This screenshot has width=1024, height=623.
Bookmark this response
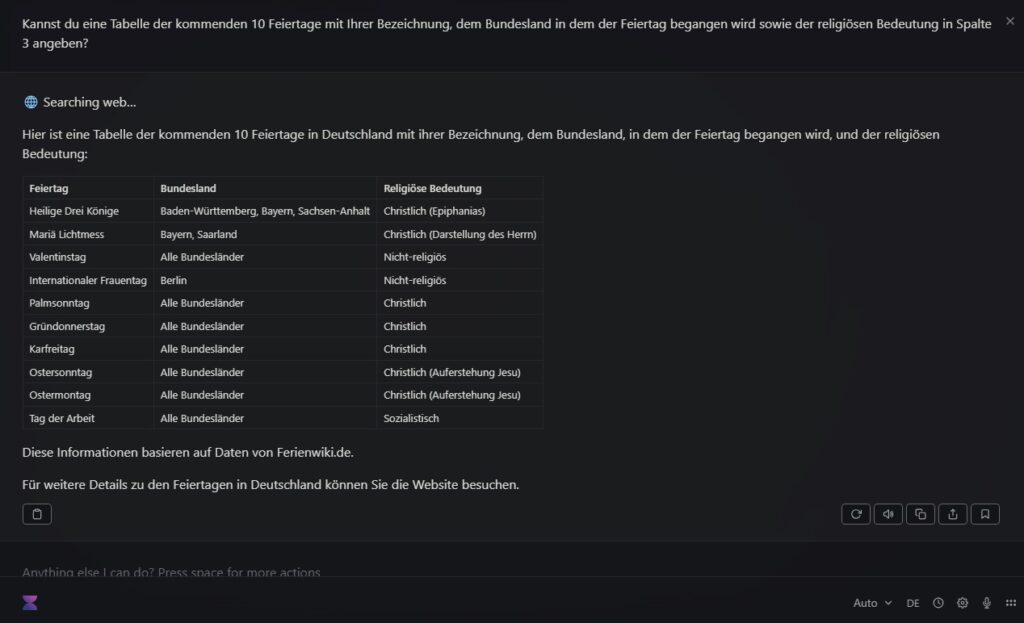985,513
